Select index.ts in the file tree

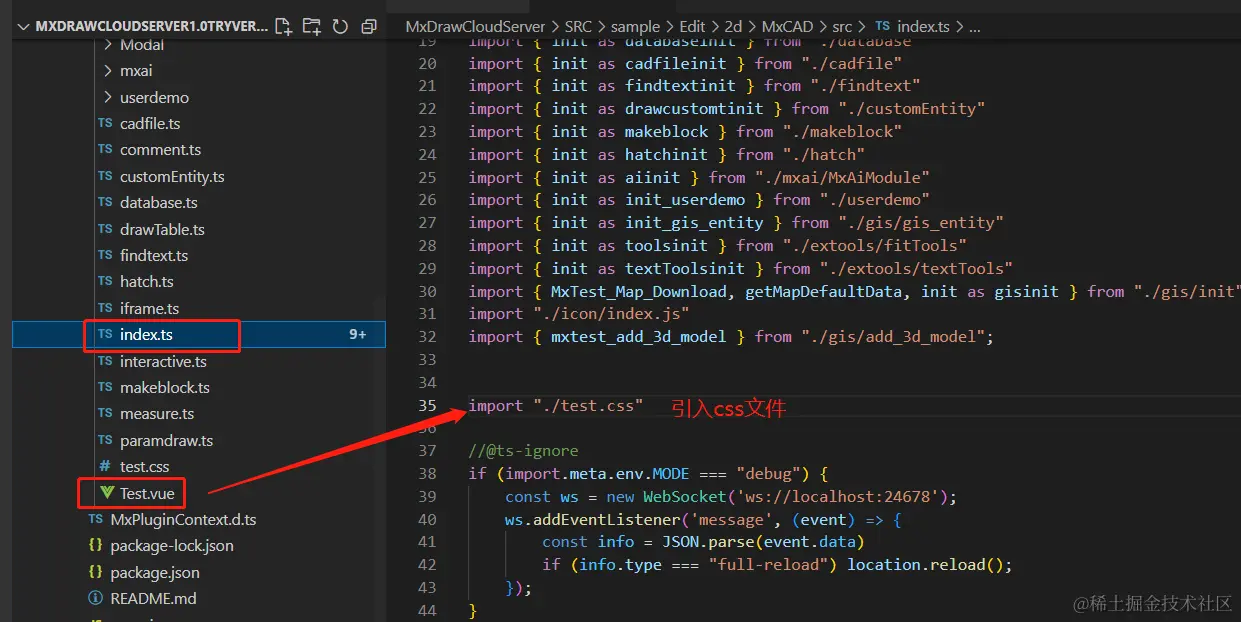146,335
